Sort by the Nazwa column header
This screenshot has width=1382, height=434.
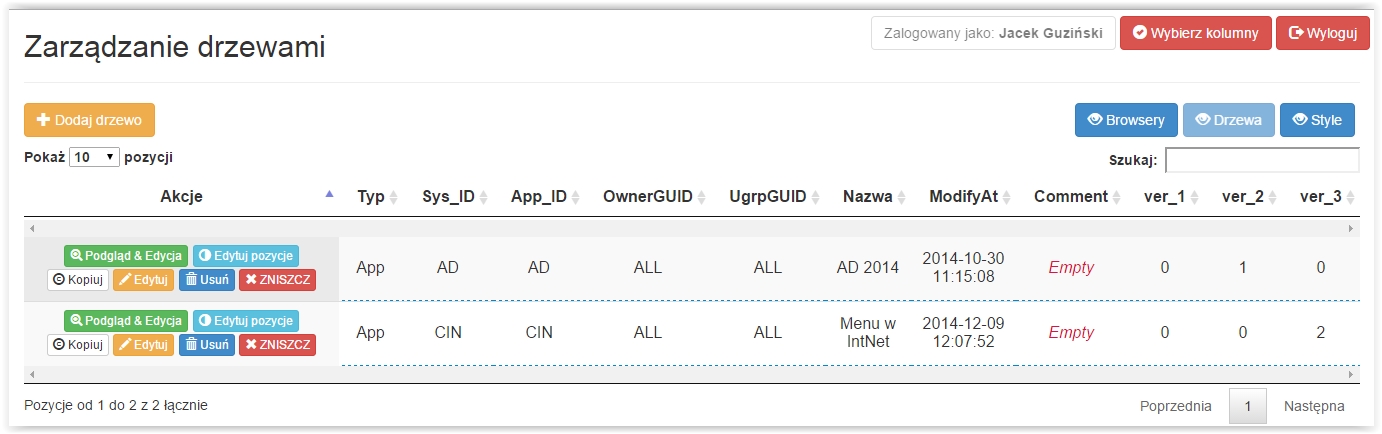pyautogui.click(x=874, y=197)
